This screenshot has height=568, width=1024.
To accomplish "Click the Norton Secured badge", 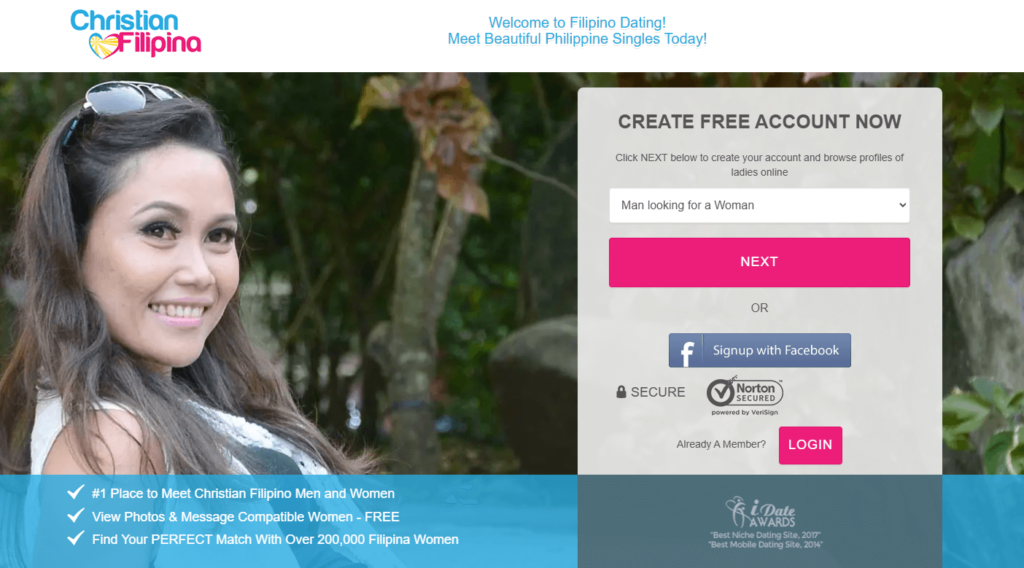I will (x=744, y=396).
